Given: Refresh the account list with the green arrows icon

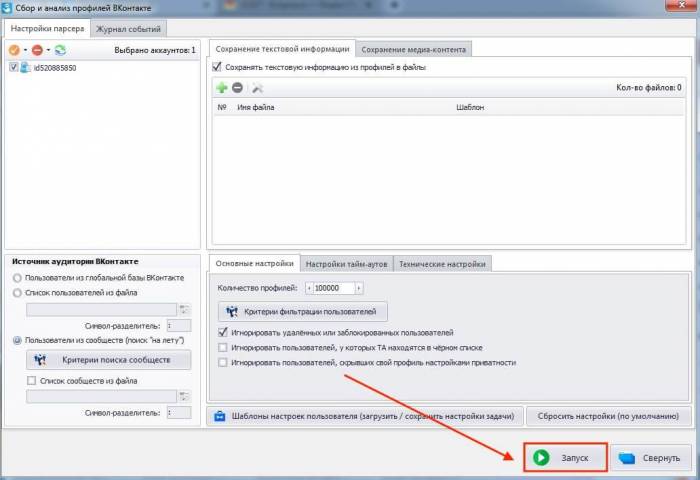Looking at the screenshot, I should (x=60, y=49).
